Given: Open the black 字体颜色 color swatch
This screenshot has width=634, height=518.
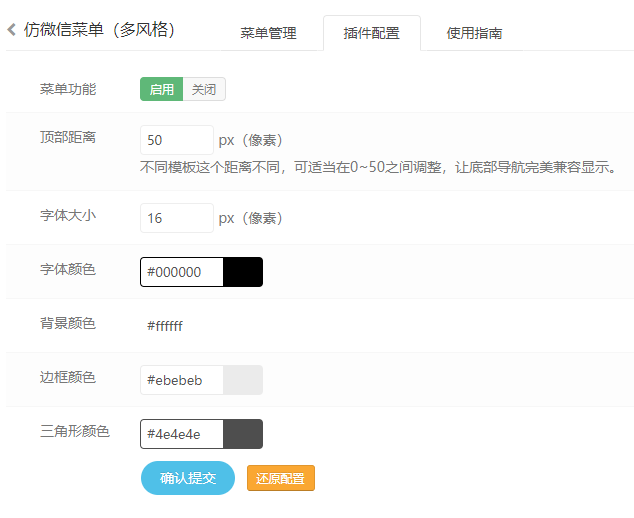Looking at the screenshot, I should pos(243,272).
